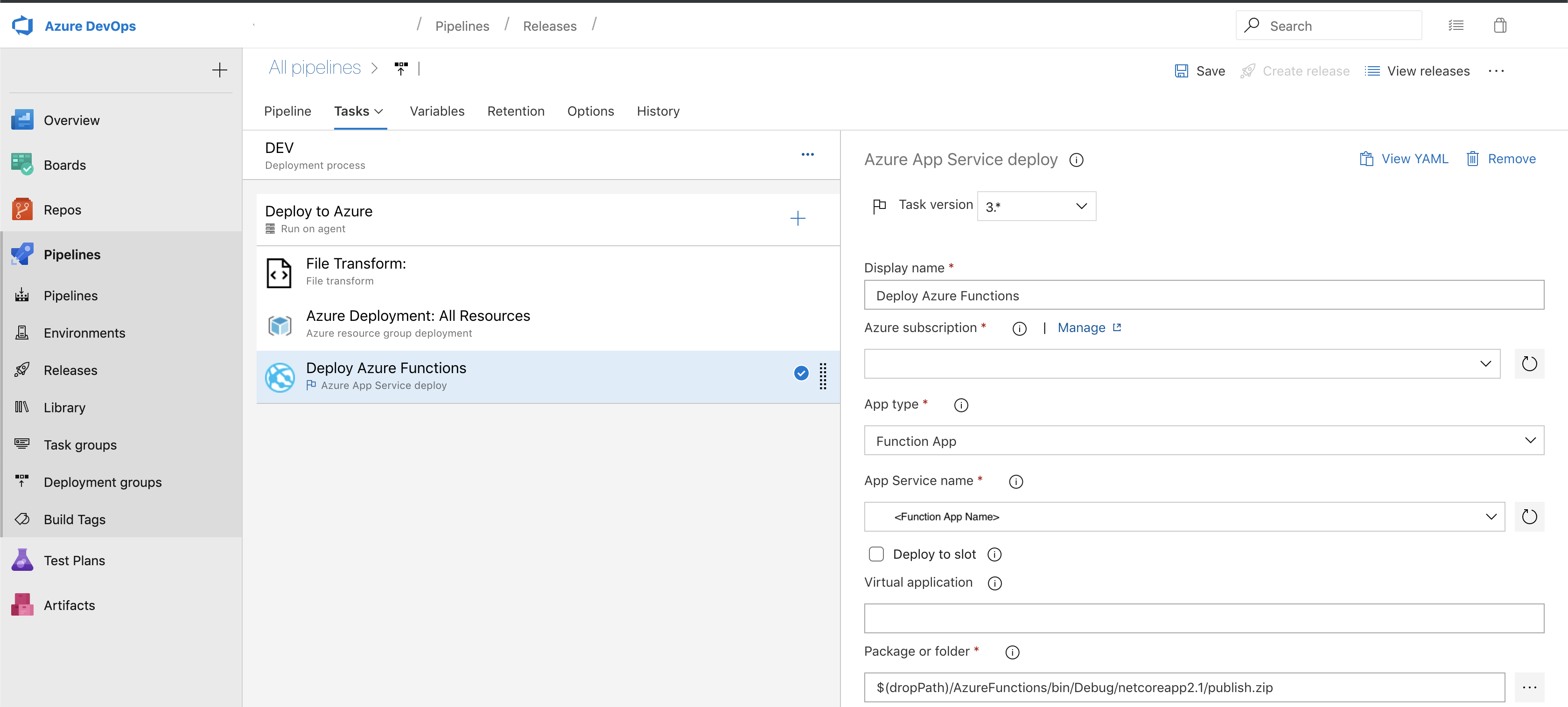Image resolution: width=1568 pixels, height=707 pixels.
Task: Click the Pipelines breadcrumb in header
Action: click(x=462, y=26)
